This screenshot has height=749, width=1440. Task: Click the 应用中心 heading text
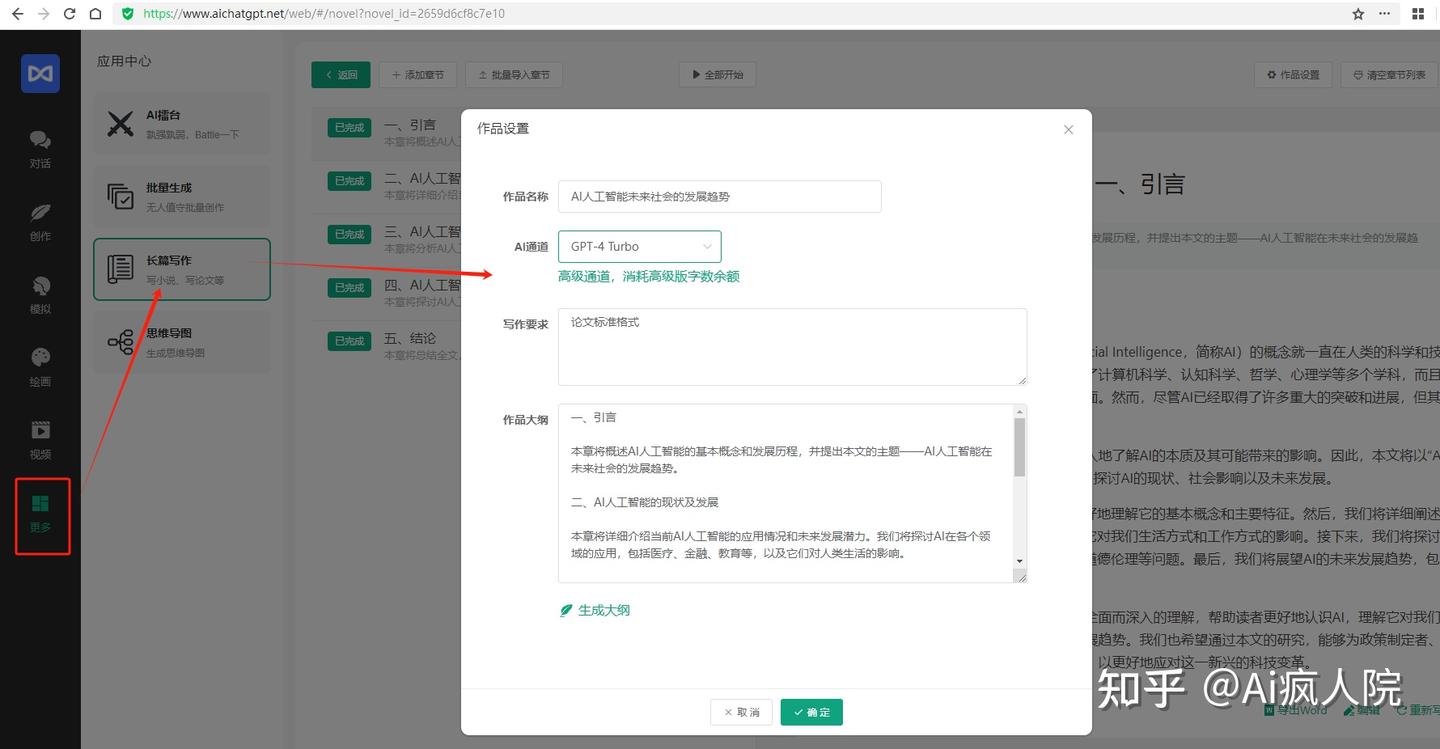click(x=124, y=61)
